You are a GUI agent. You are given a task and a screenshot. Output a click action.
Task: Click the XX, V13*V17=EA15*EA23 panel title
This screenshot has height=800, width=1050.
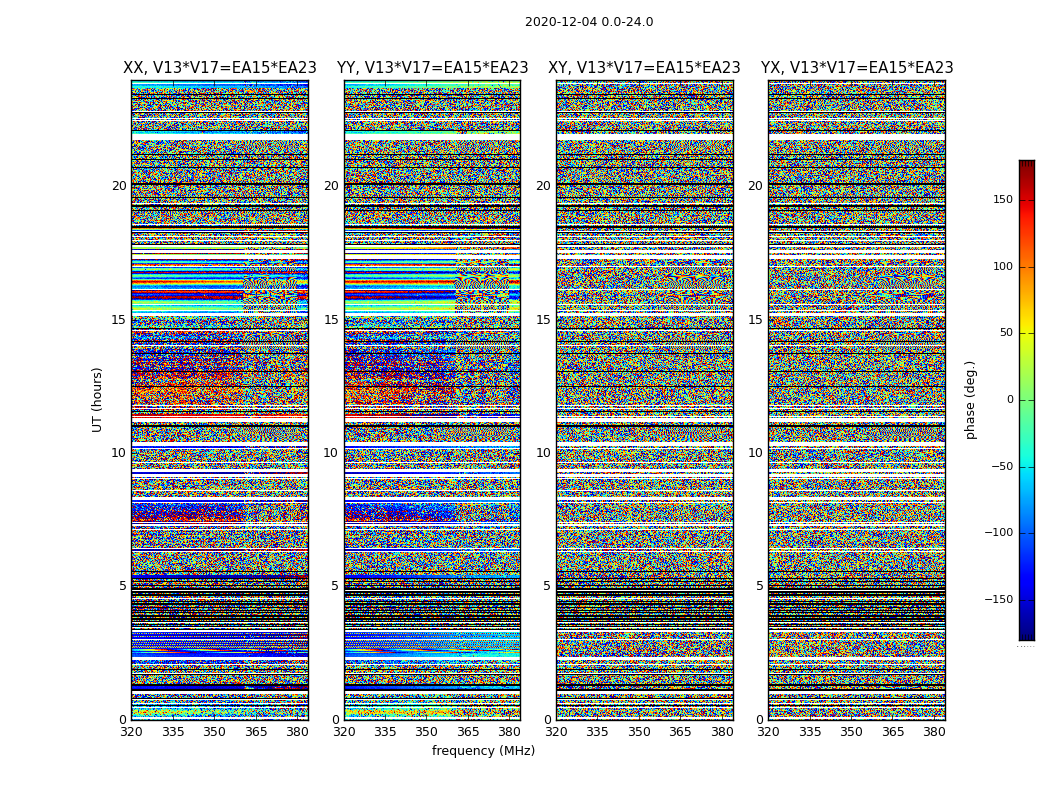point(220,68)
